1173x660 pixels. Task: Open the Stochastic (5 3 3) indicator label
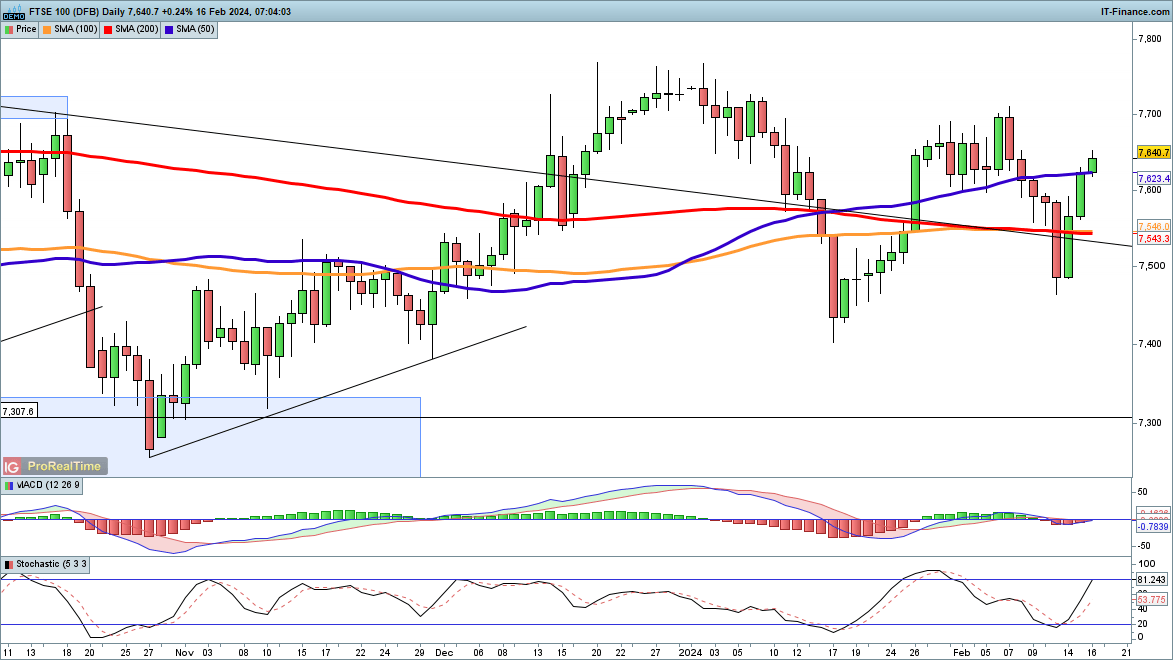point(52,565)
